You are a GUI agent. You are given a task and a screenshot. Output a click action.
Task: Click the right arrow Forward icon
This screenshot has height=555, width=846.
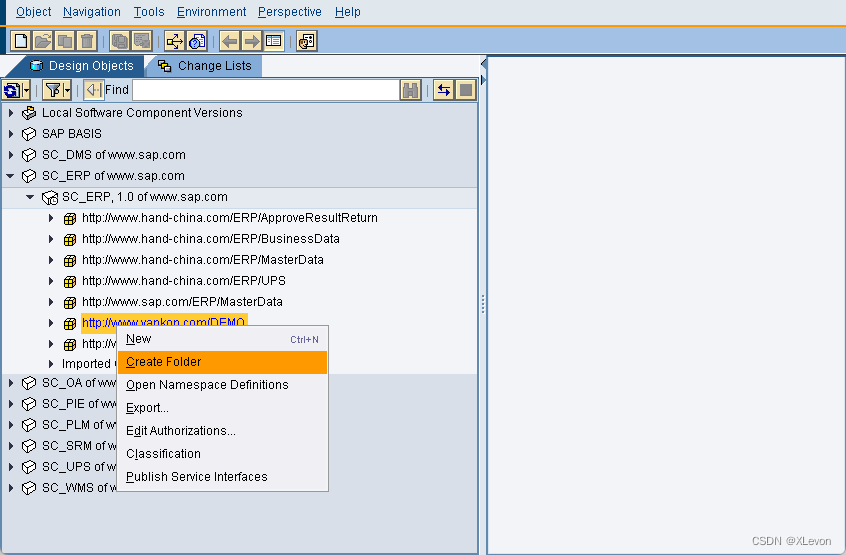pos(252,41)
